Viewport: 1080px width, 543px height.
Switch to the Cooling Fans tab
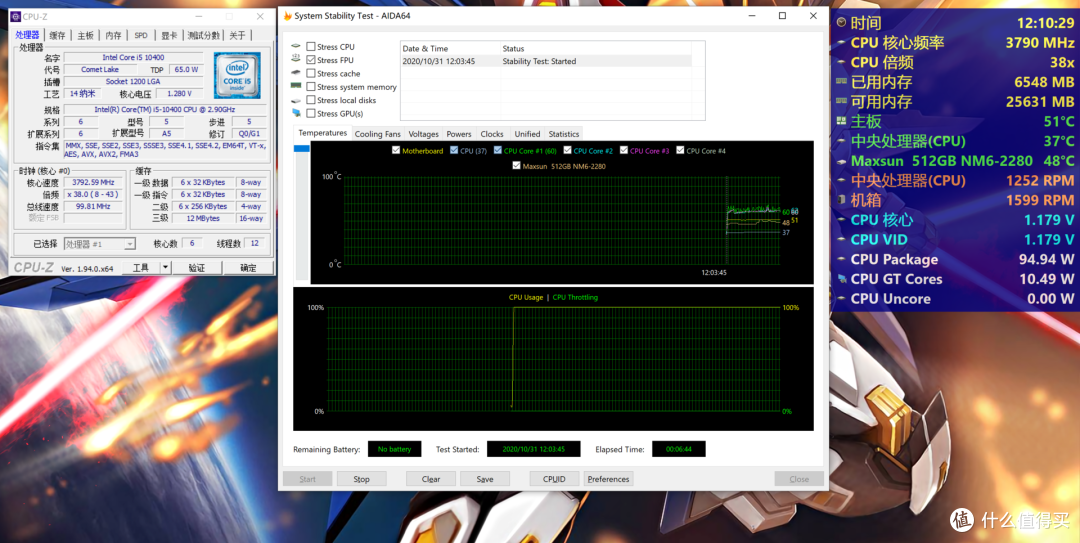click(377, 134)
